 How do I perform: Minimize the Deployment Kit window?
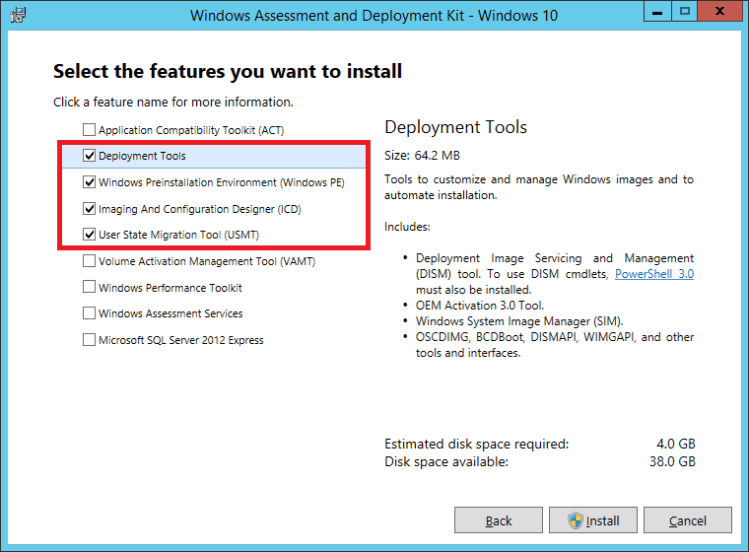click(655, 12)
